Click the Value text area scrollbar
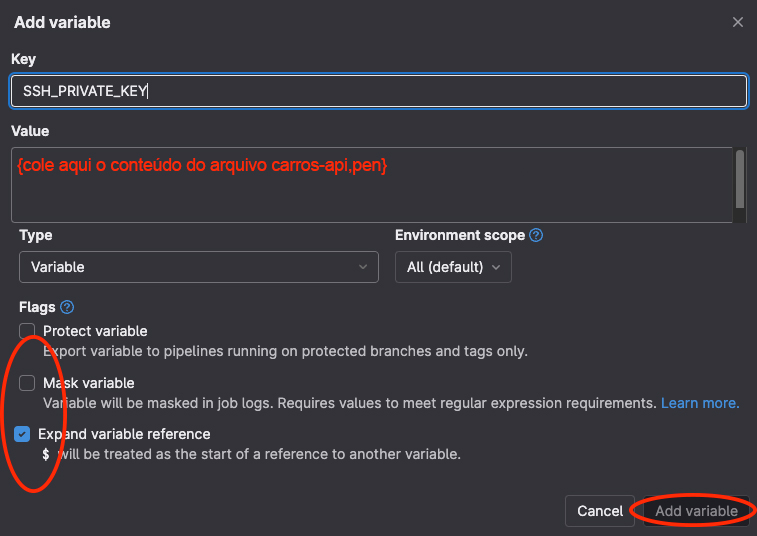The width and height of the screenshot is (757, 536). pyautogui.click(x=739, y=178)
